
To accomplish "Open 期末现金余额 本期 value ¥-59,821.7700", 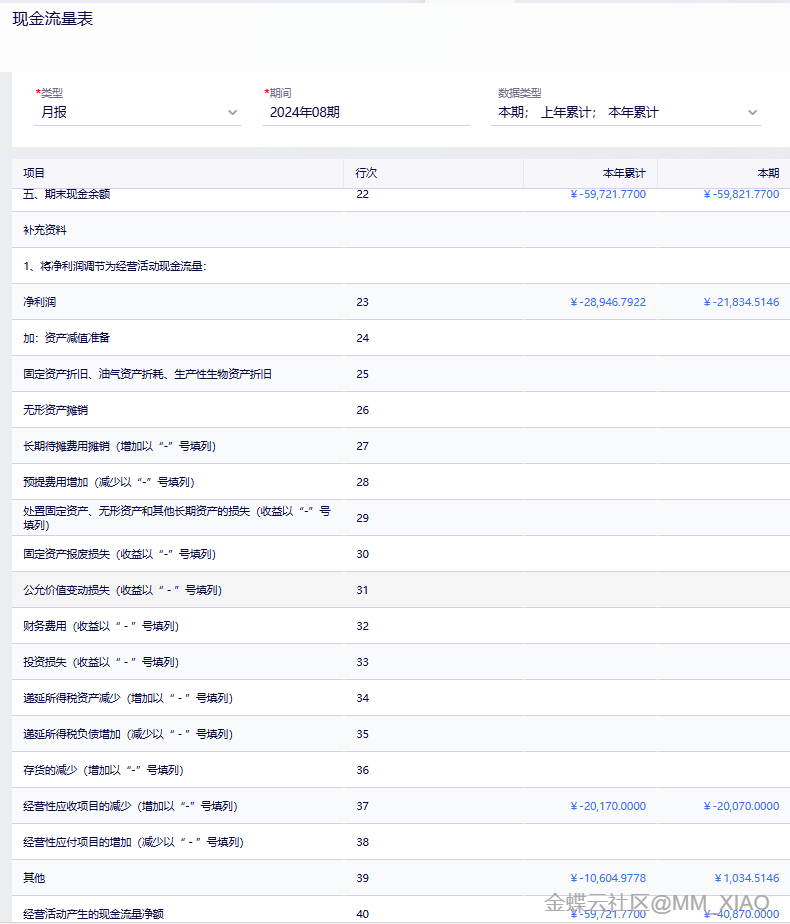I will [x=741, y=194].
